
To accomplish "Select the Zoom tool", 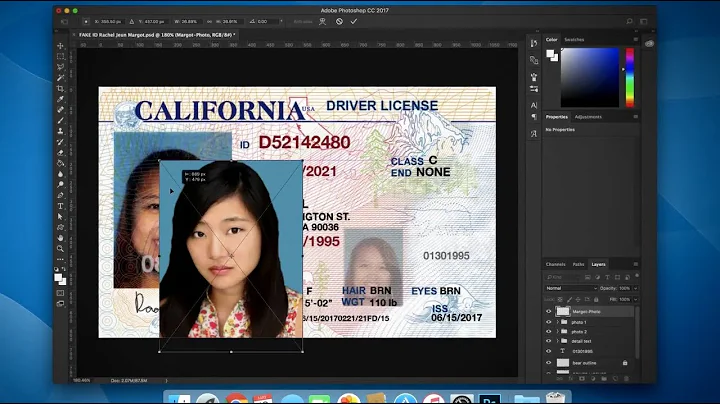I will (x=60, y=248).
